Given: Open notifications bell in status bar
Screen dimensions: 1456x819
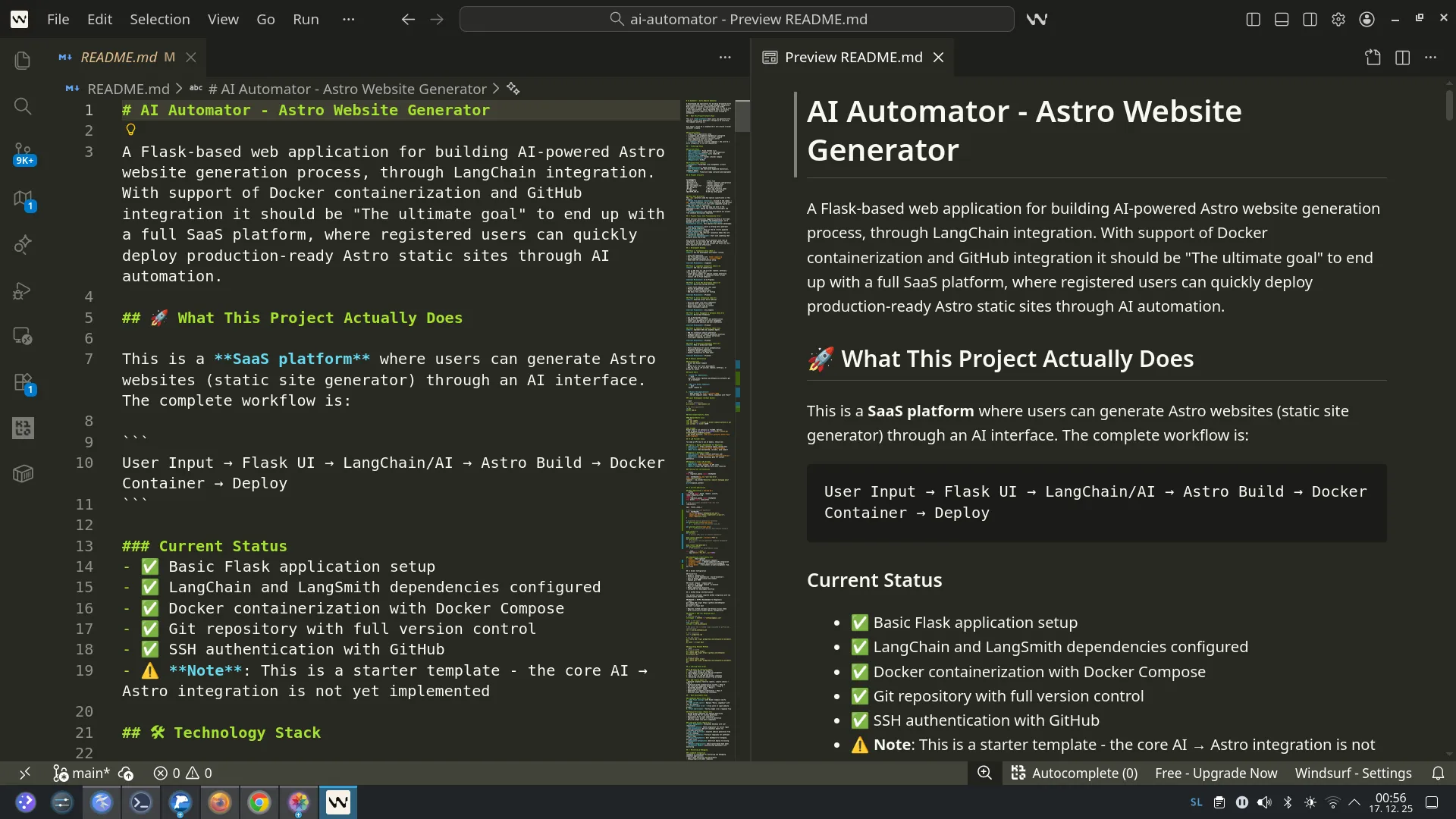Looking at the screenshot, I should 1438,773.
